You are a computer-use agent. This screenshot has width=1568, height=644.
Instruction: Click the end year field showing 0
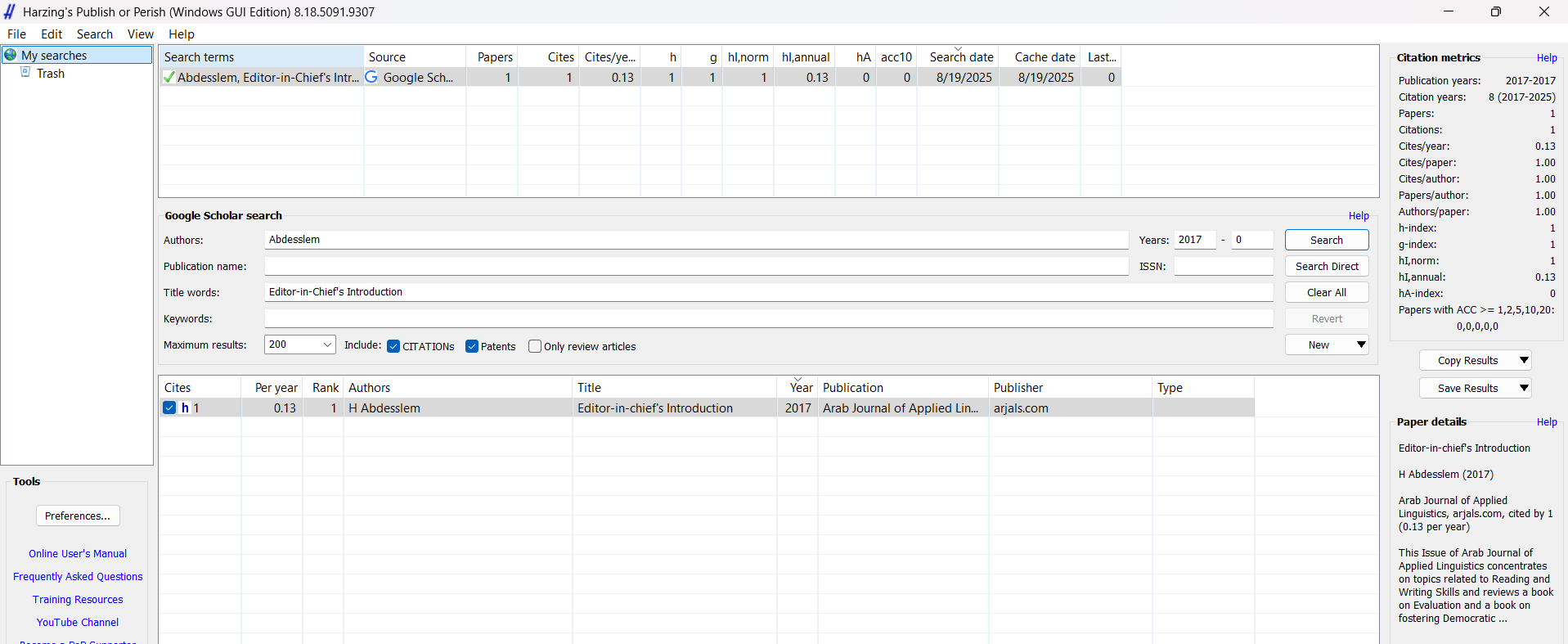(x=1252, y=240)
